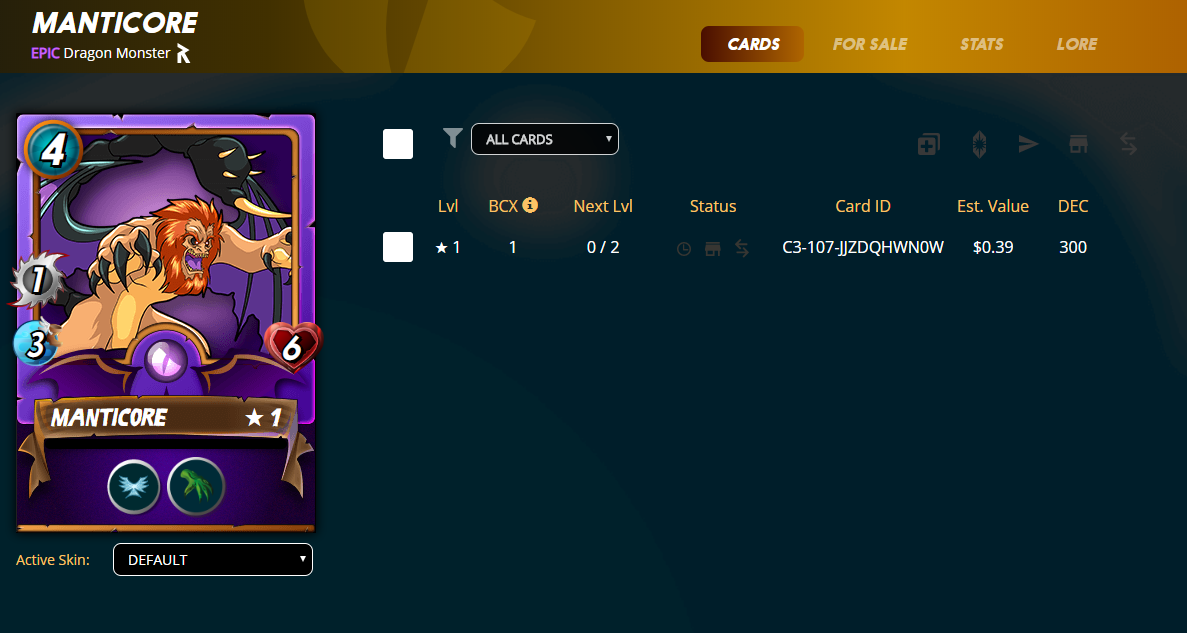Click the cooldown clock status icon in row
Screen dimensions: 1187x633
tap(684, 248)
